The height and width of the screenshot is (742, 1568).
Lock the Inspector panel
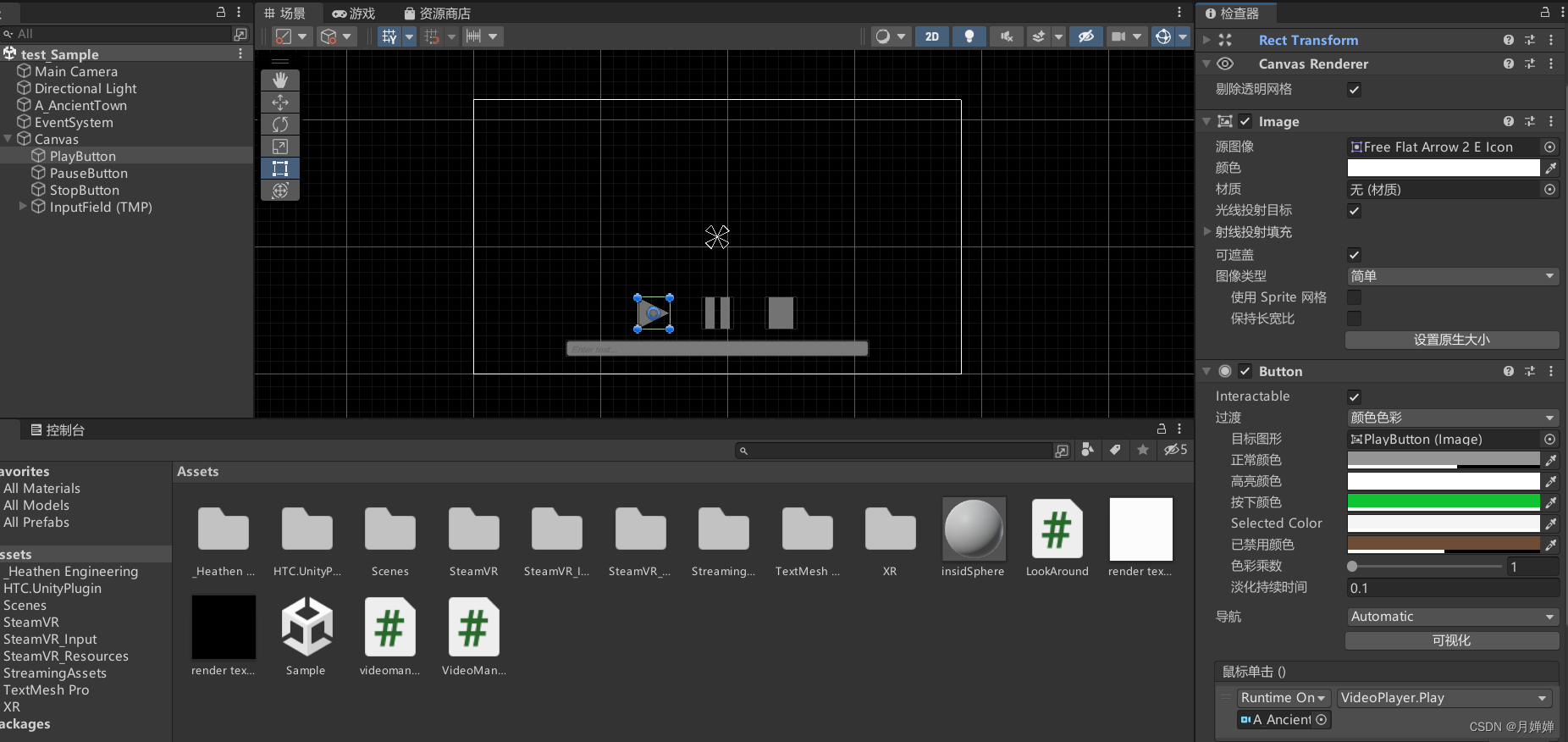(x=1545, y=12)
